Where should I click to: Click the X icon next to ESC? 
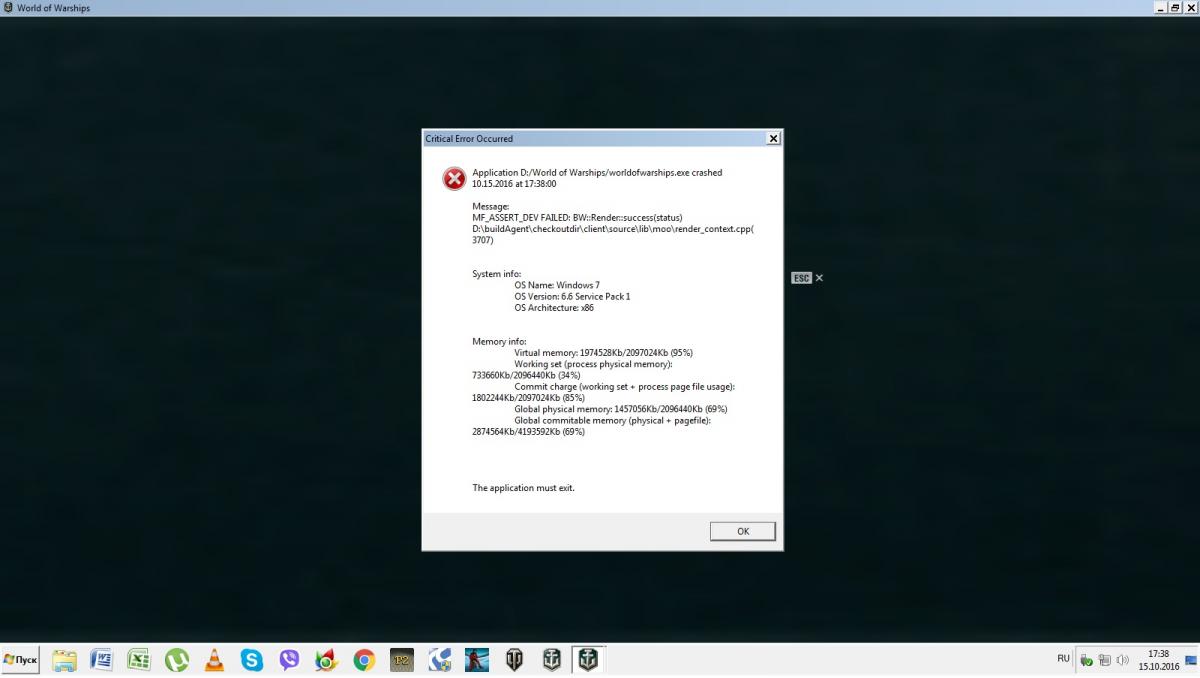820,278
